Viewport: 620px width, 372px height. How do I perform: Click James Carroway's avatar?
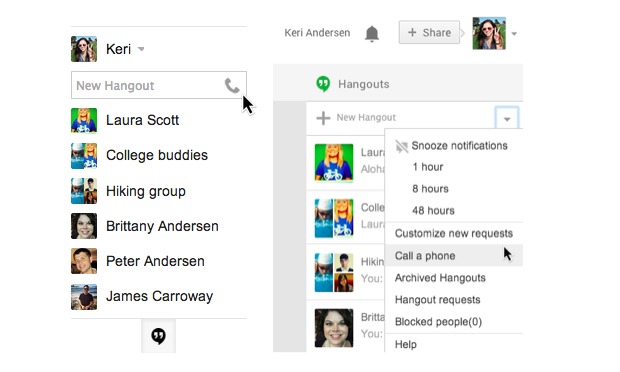[x=84, y=296]
